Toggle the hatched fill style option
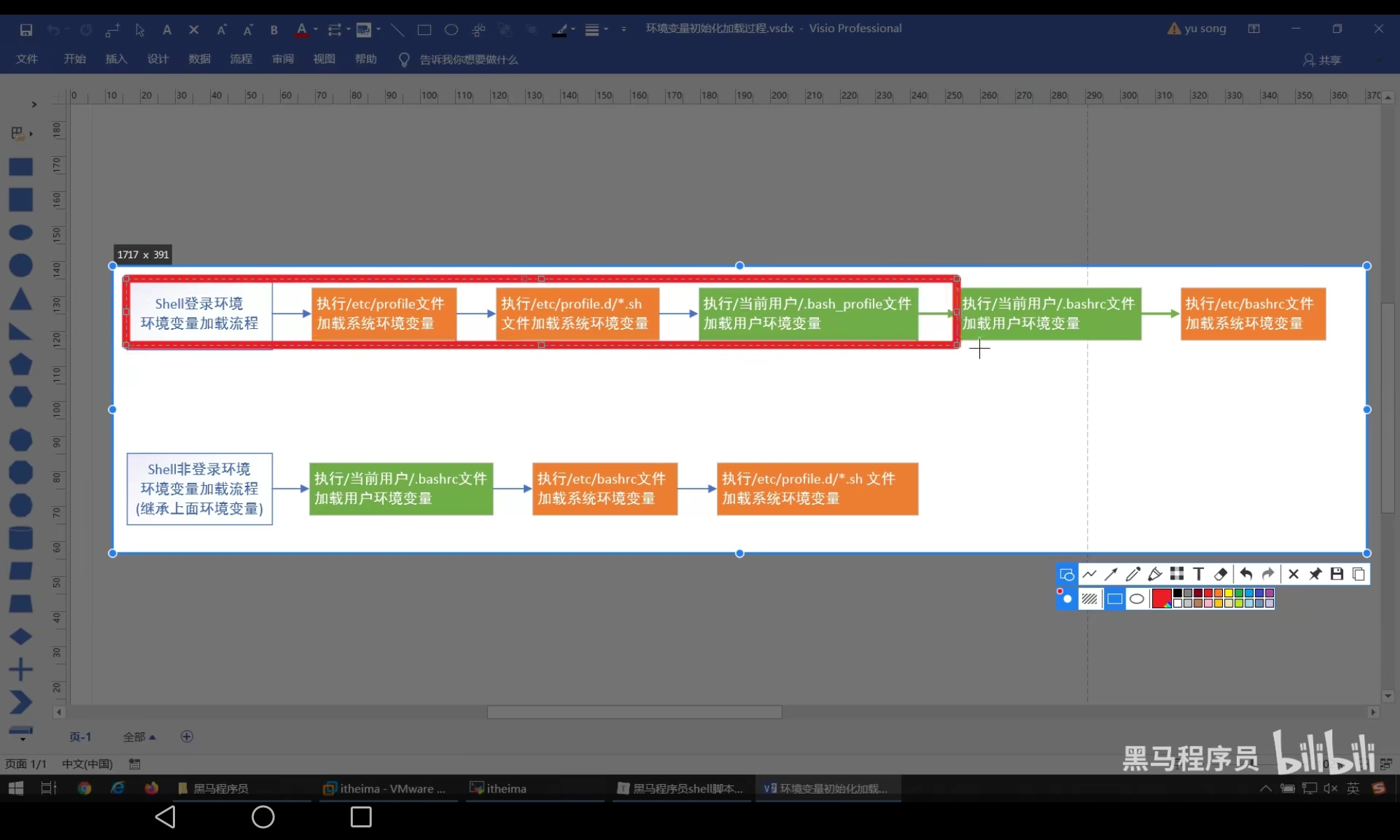 click(1089, 598)
